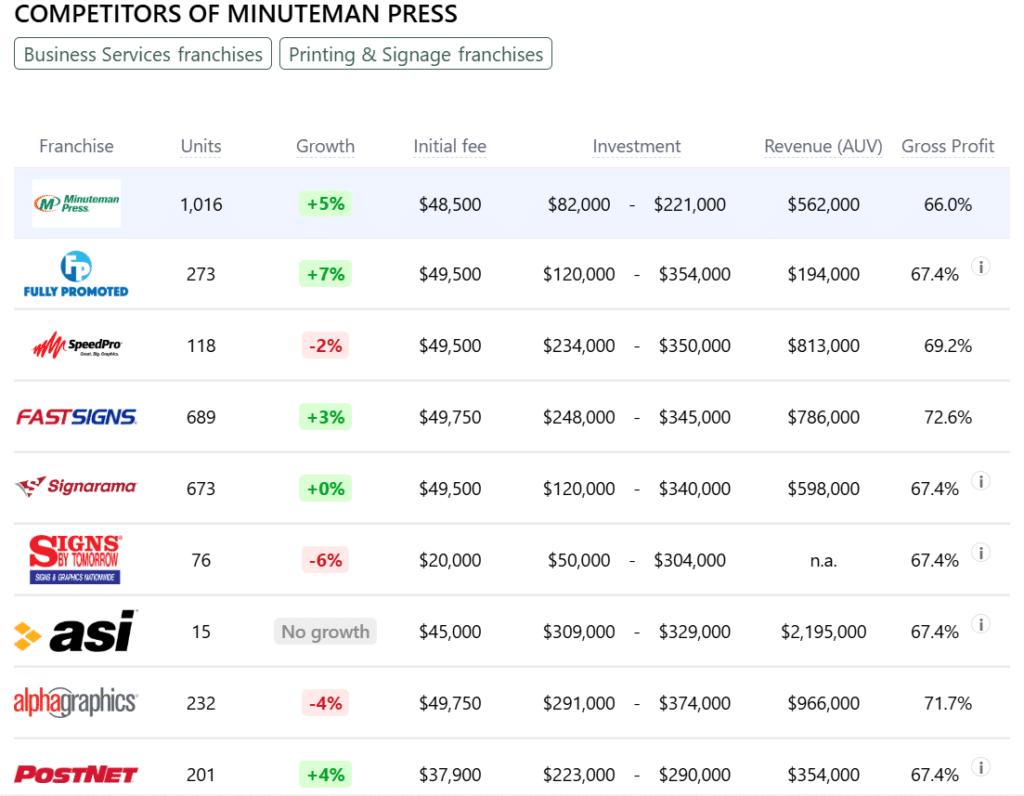
Task: Click the Minuteman Press logo
Action: point(76,203)
